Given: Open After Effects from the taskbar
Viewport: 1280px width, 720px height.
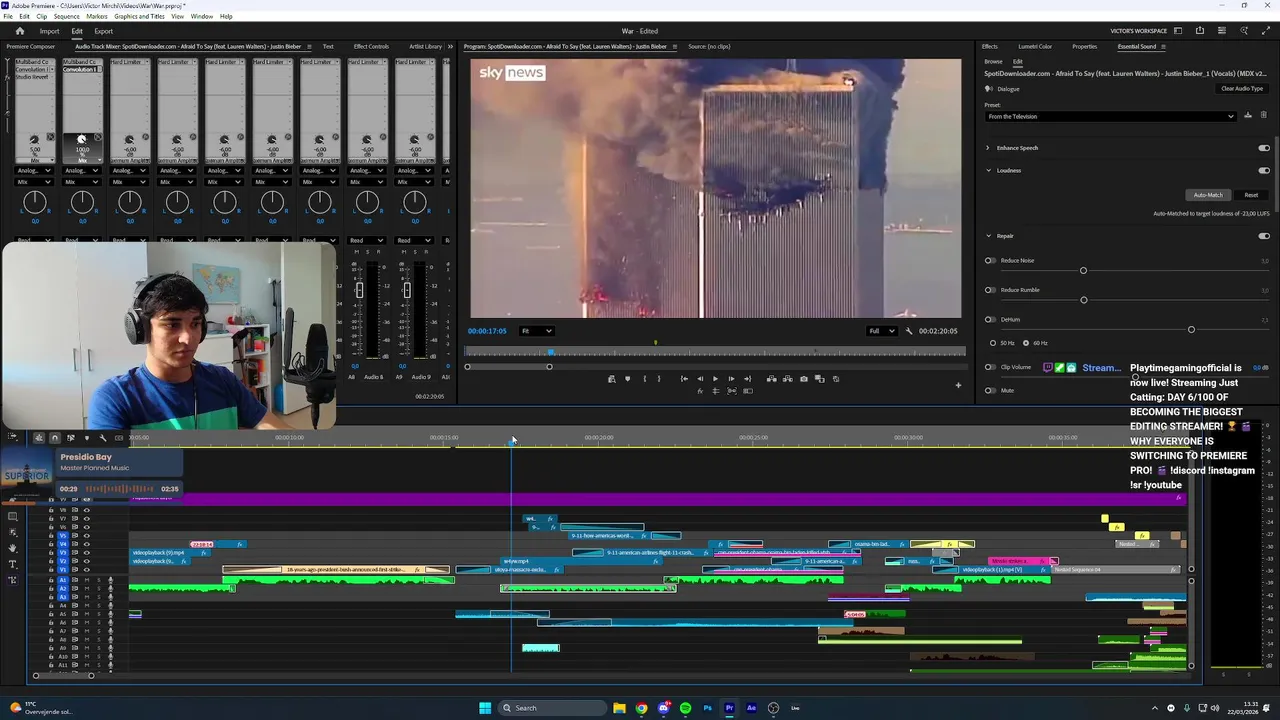Looking at the screenshot, I should pyautogui.click(x=751, y=708).
